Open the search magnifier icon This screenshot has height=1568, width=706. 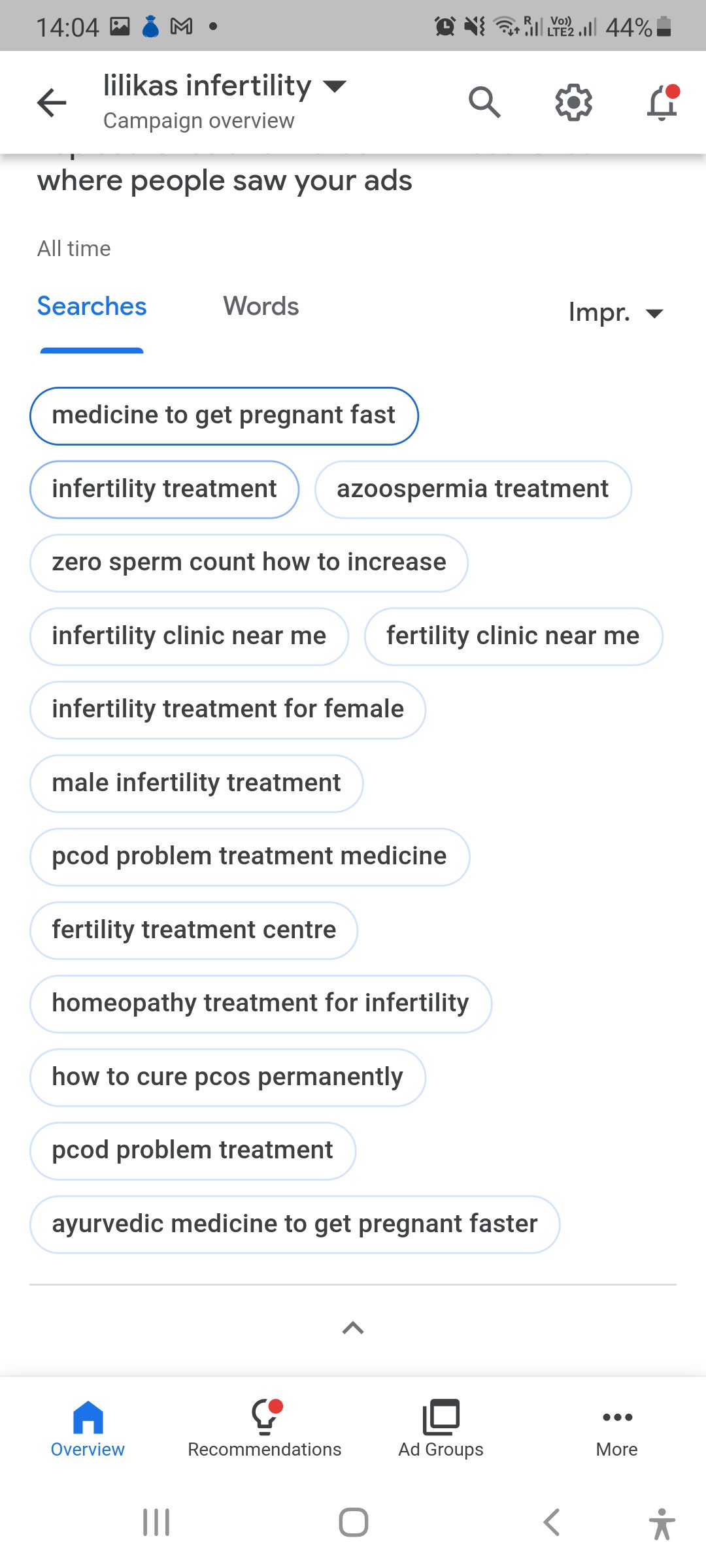[484, 102]
